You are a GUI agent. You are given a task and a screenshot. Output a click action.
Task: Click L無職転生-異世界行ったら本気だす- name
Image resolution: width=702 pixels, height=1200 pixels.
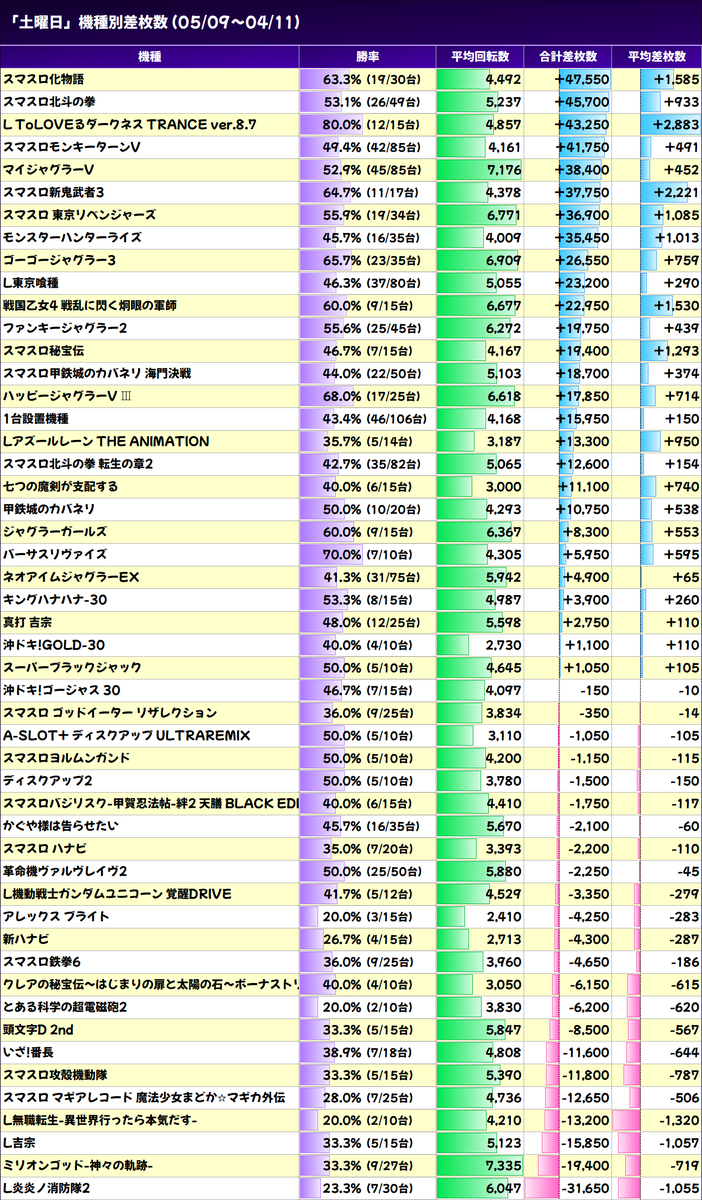[x=101, y=1120]
